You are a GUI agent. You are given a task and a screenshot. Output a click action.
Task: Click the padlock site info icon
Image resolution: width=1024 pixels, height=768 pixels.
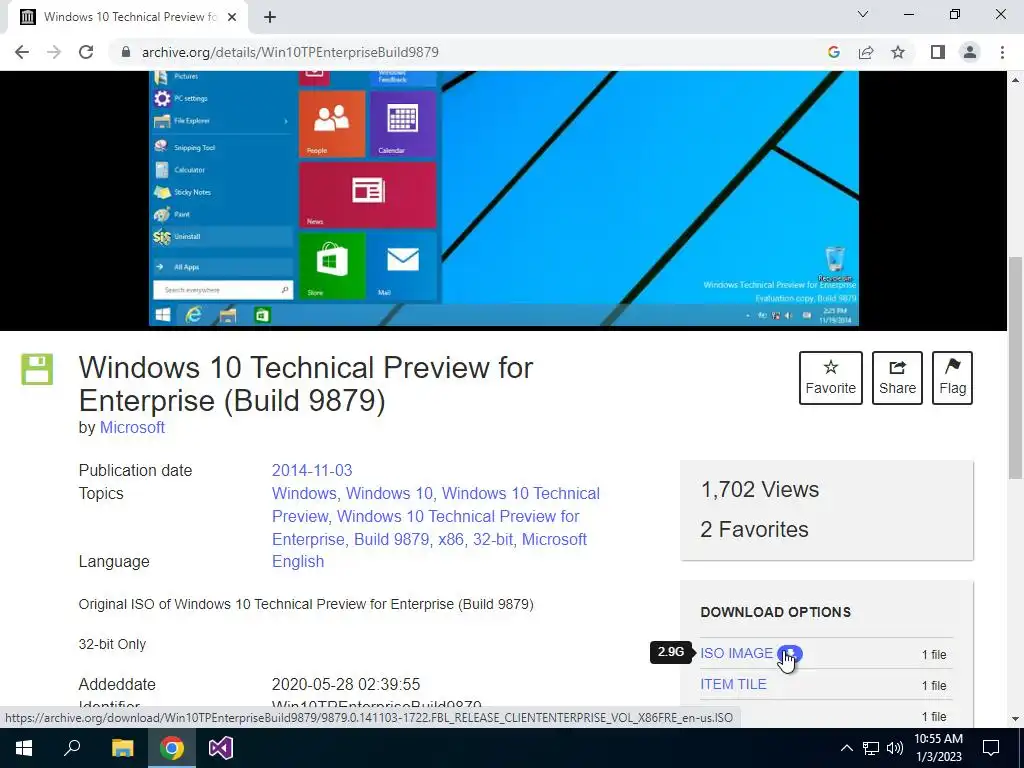[x=126, y=52]
